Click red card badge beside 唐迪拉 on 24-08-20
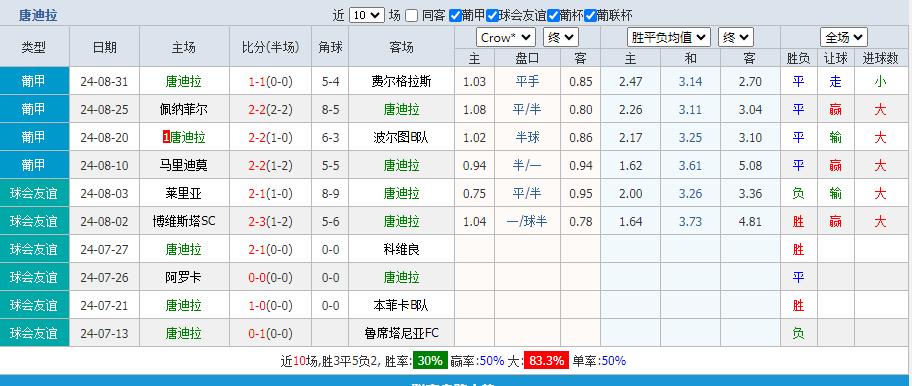Viewport: 912px width, 386px height. click(166, 138)
